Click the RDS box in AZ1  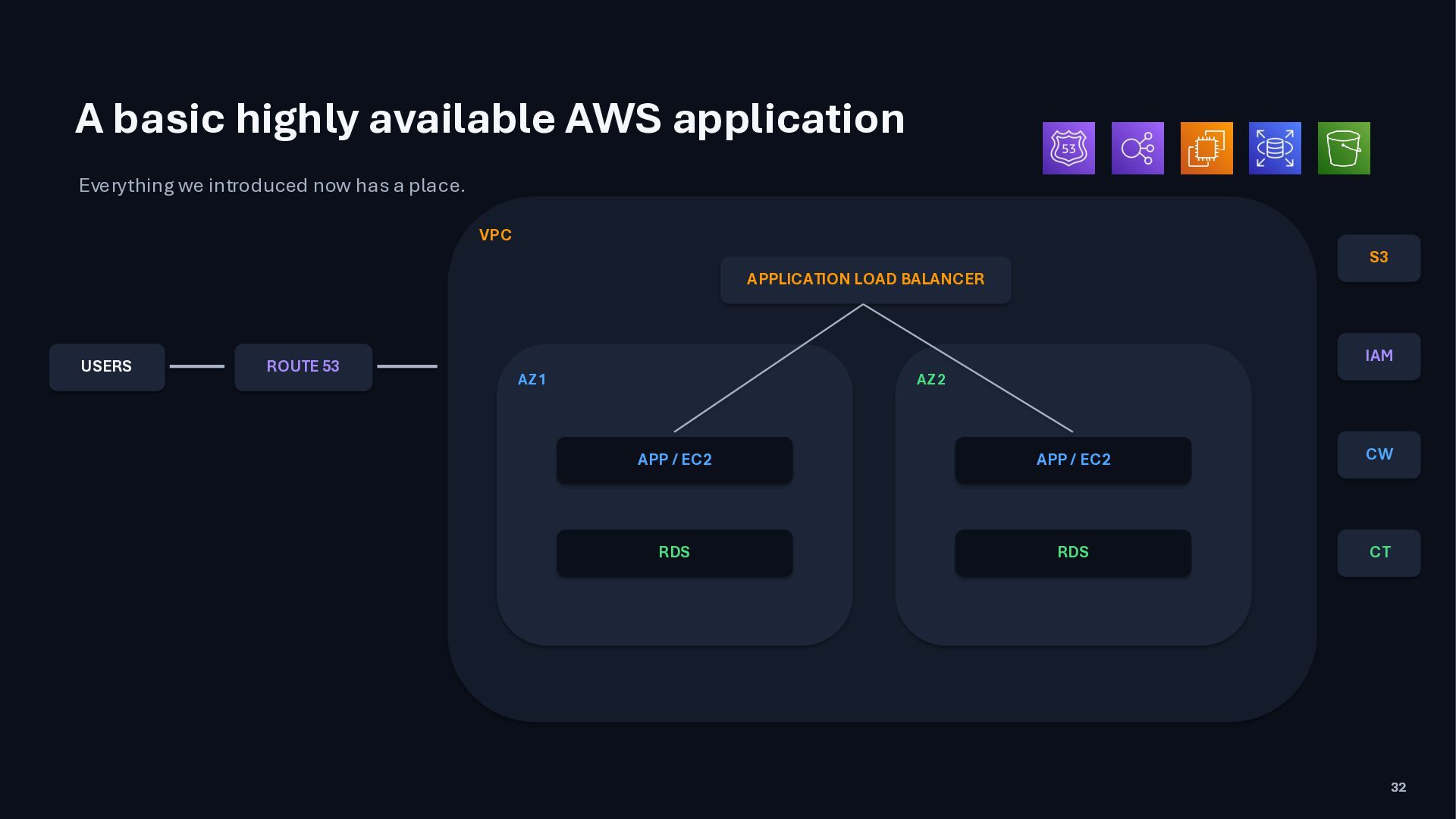675,553
